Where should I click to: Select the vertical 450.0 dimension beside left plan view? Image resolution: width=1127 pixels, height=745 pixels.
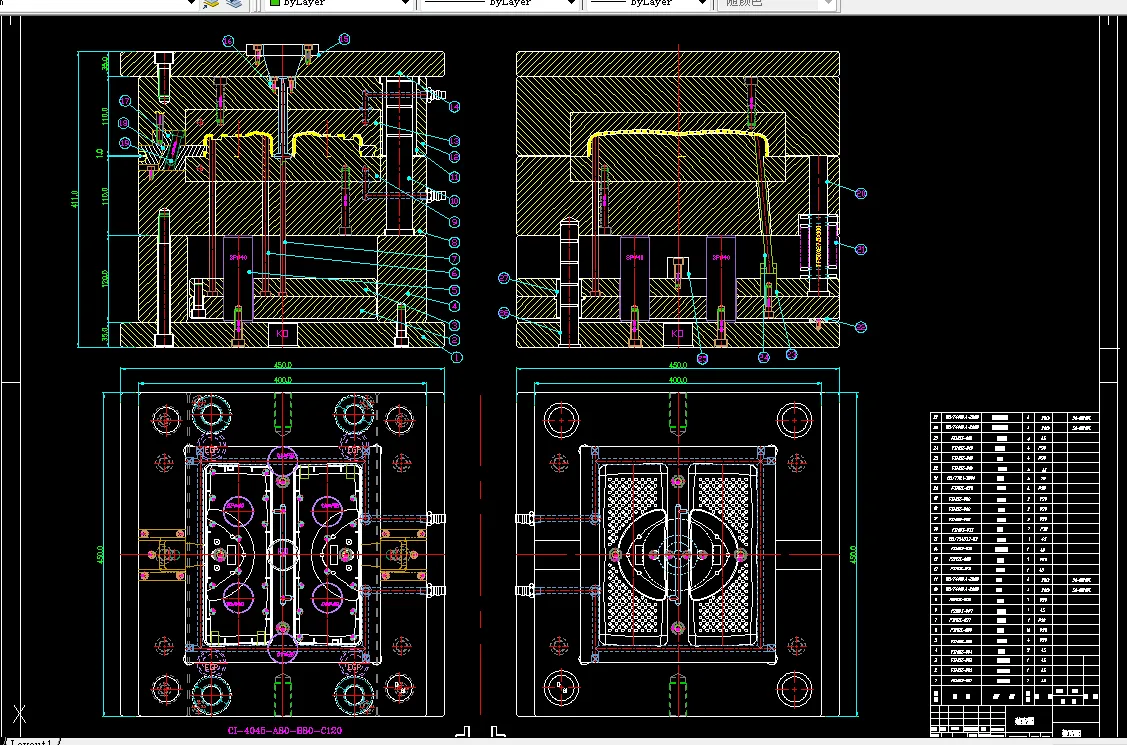pyautogui.click(x=100, y=555)
